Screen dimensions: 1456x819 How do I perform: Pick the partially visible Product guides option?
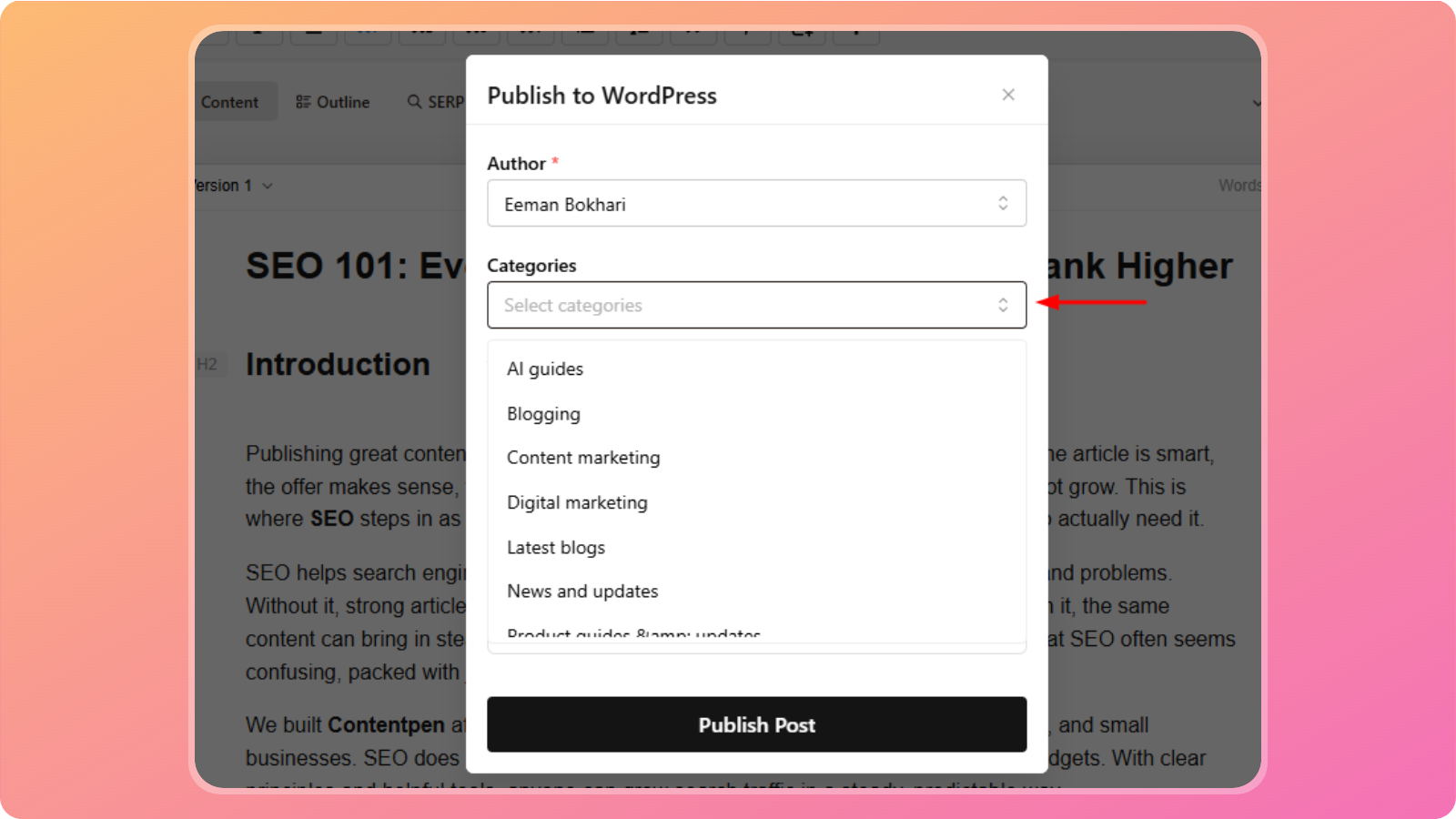click(x=633, y=634)
